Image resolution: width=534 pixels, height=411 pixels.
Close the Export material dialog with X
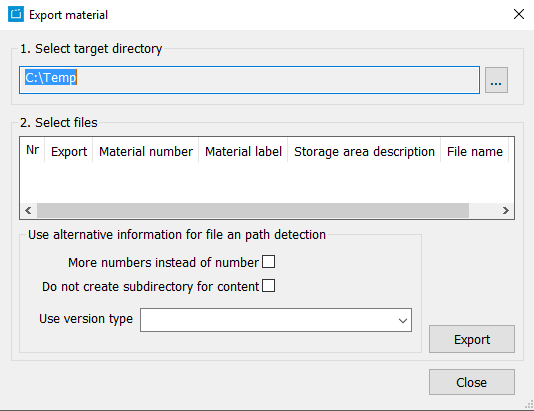[519, 14]
